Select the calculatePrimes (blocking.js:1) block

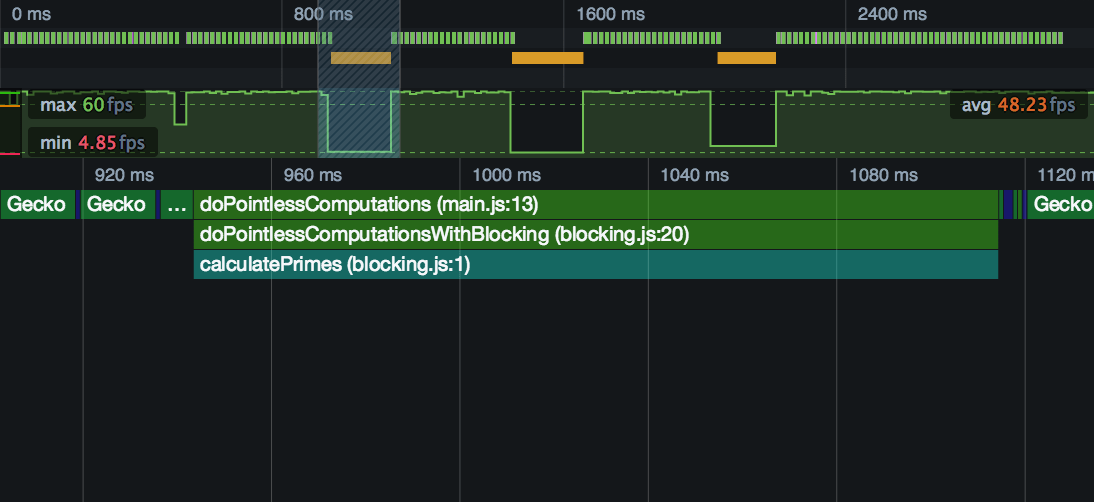595,265
